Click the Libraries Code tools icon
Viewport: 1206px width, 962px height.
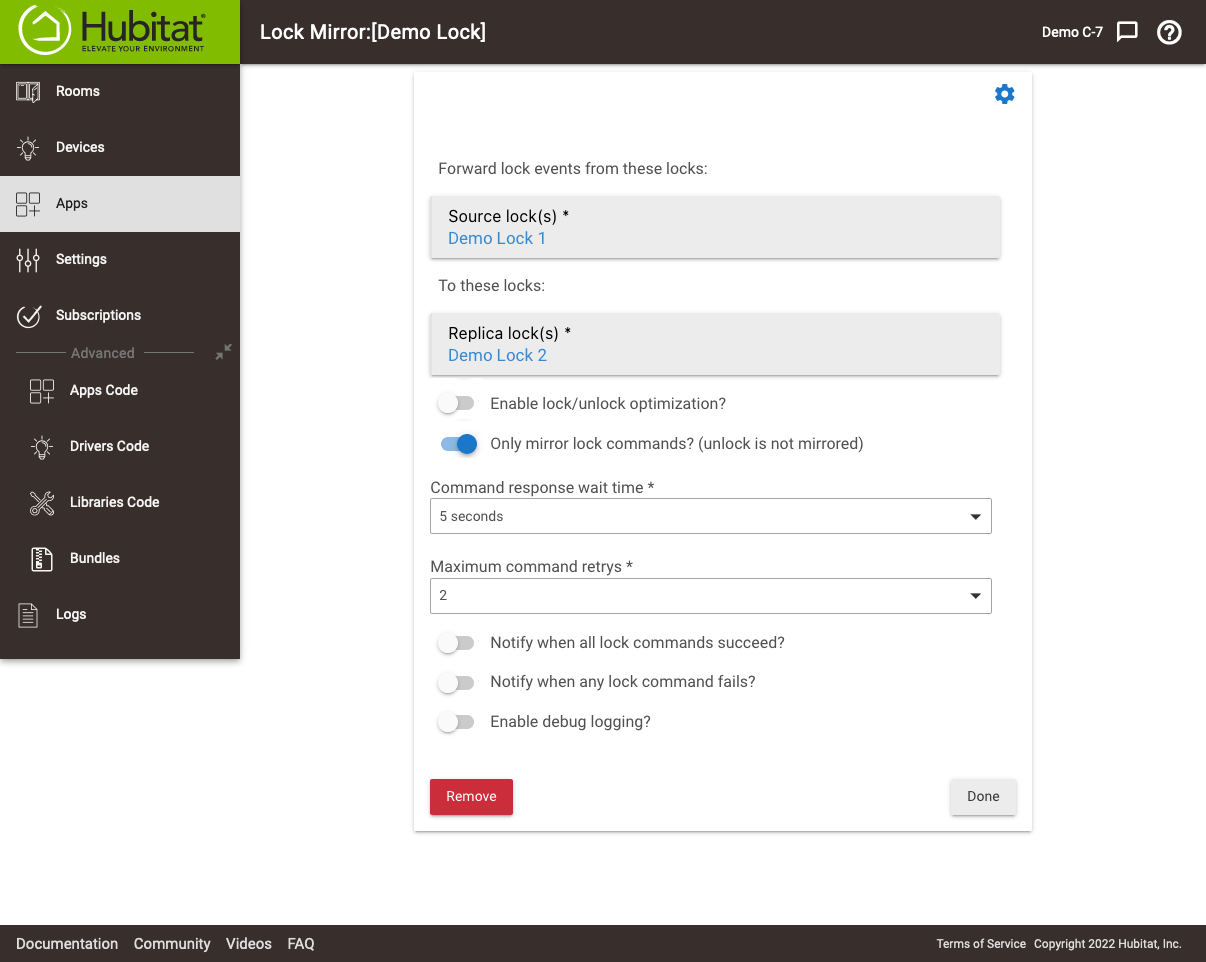pyautogui.click(x=42, y=503)
